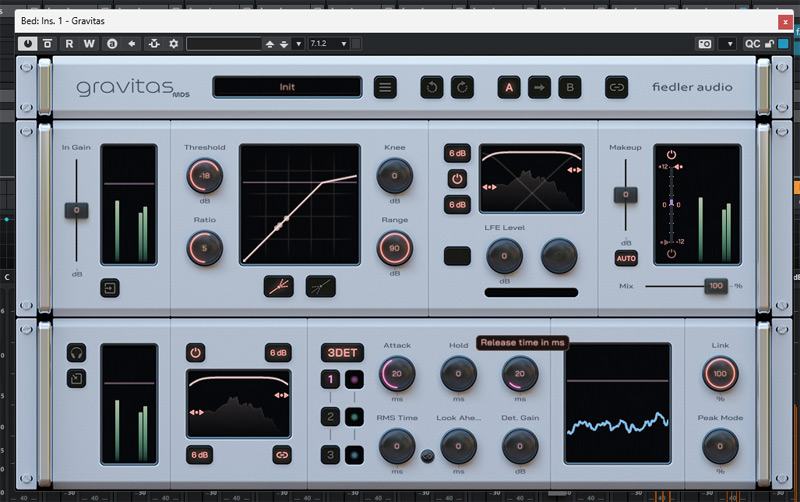The width and height of the screenshot is (800, 502).
Task: Click the undo arrow icon
Action: (431, 88)
